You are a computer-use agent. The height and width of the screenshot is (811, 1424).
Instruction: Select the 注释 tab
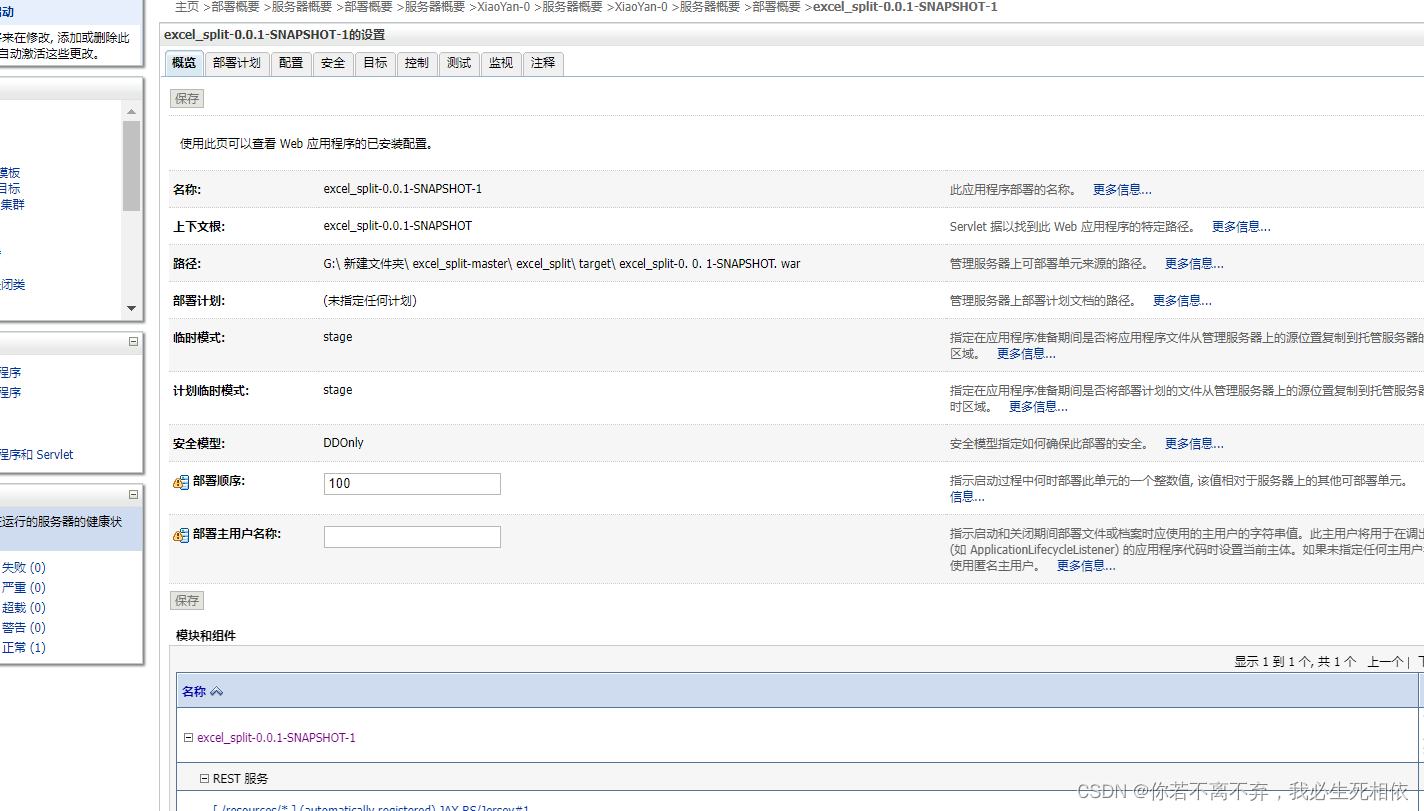point(543,63)
